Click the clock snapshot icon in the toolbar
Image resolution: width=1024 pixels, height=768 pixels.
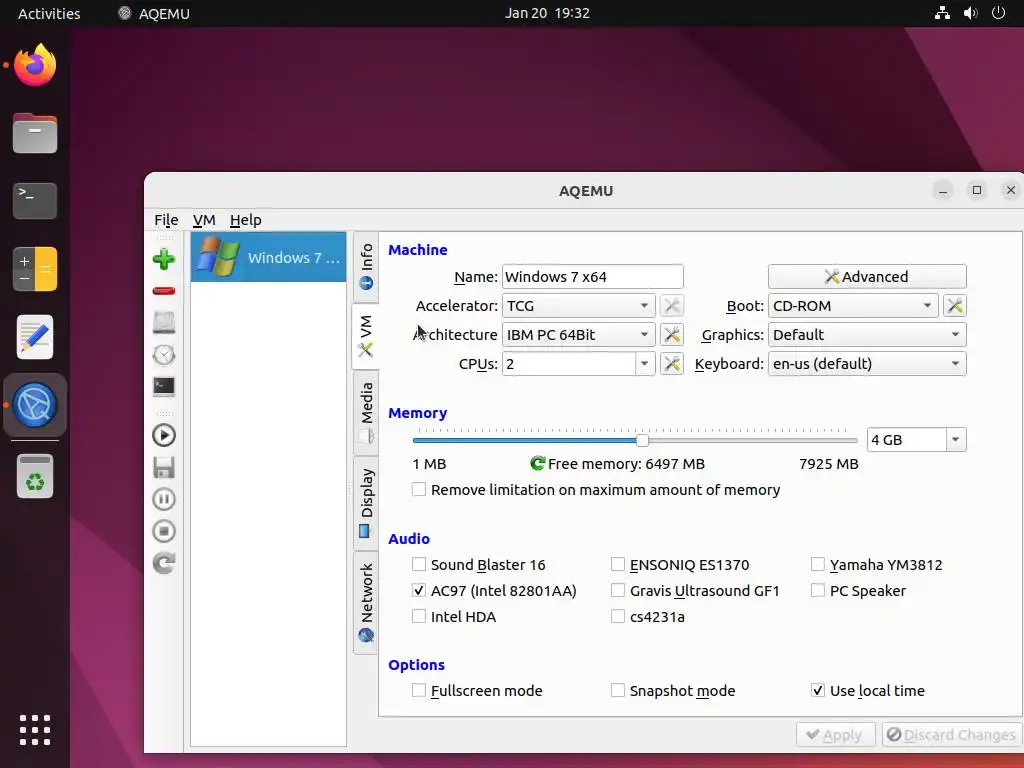coord(164,355)
